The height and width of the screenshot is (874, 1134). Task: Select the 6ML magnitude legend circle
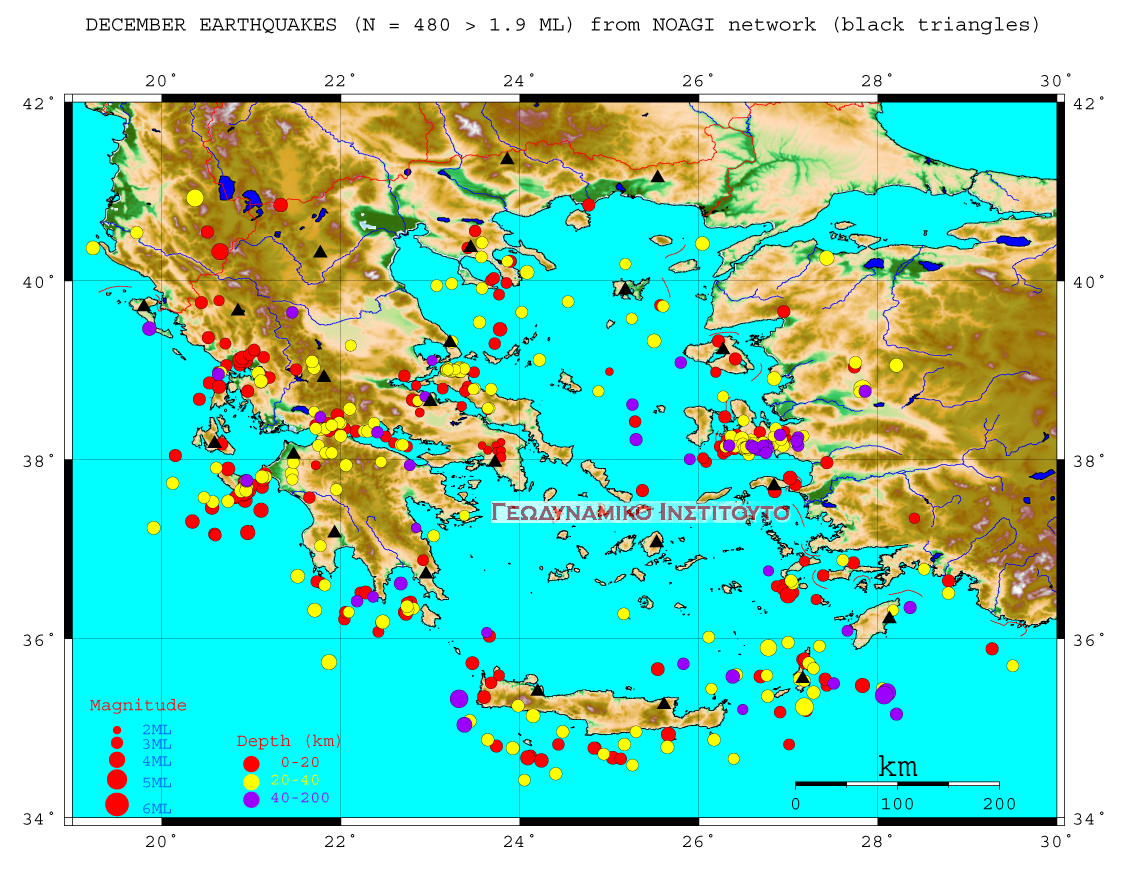pyautogui.click(x=116, y=804)
